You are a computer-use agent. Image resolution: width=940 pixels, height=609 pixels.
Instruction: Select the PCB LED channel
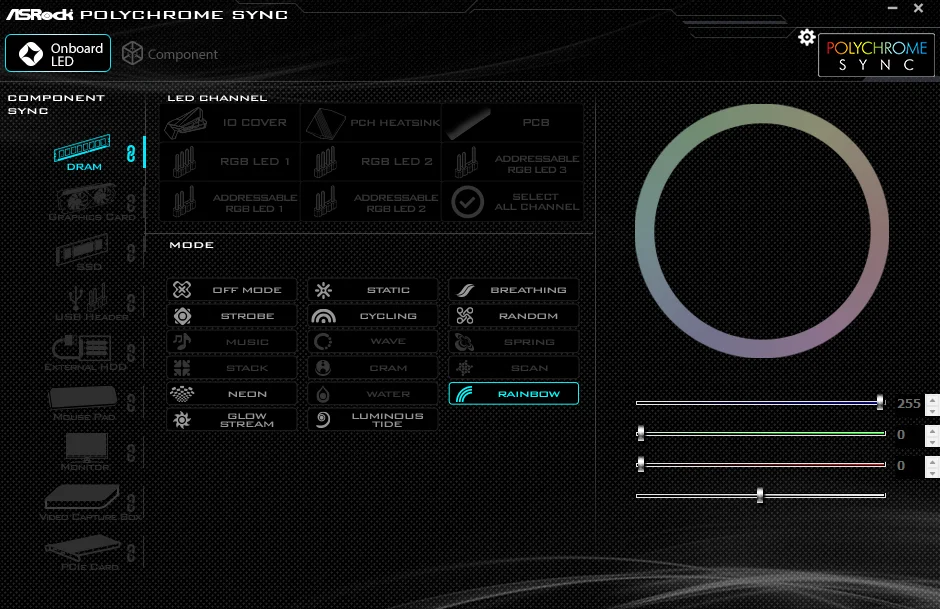point(513,122)
